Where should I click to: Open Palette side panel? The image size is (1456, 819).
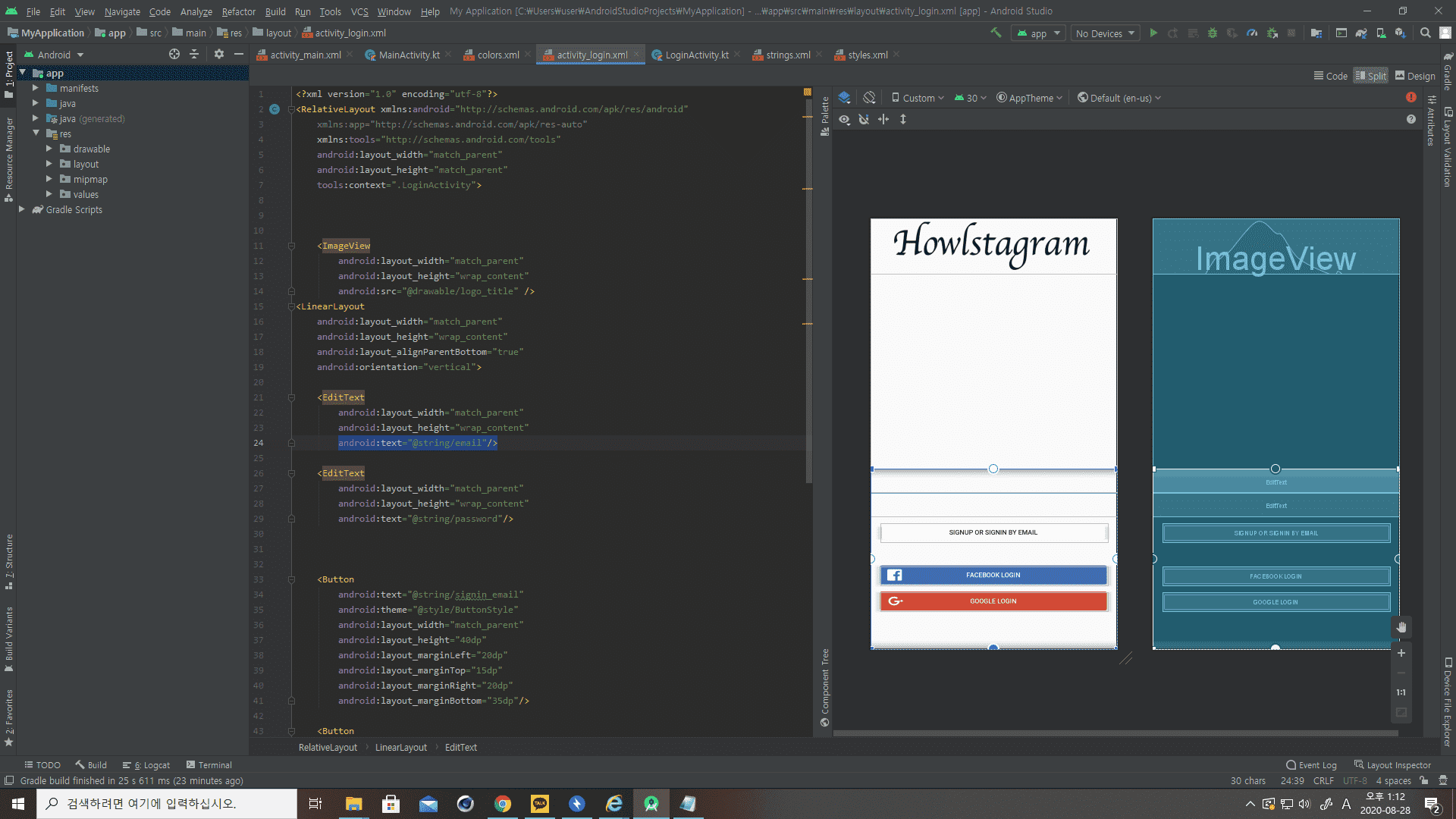(x=825, y=115)
